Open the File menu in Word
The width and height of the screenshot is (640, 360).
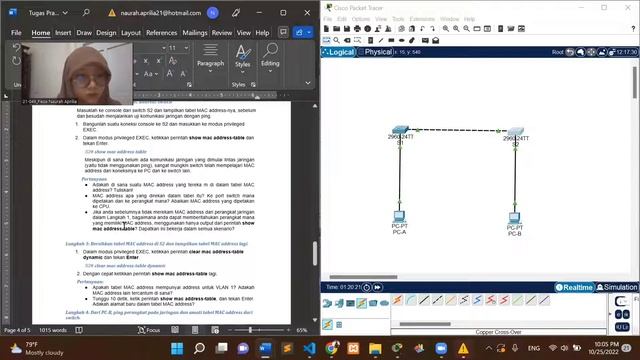pos(16,33)
